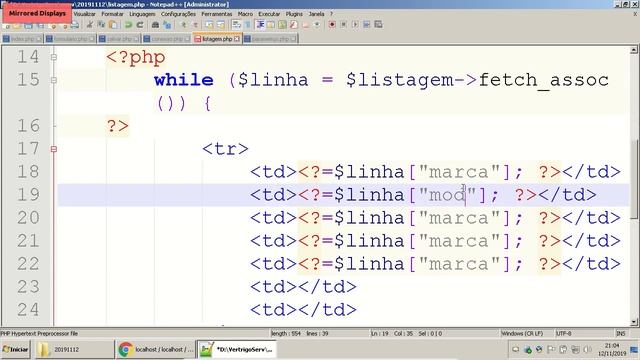Collapse the fold marker at line 15
640x360 pixels.
54,80
